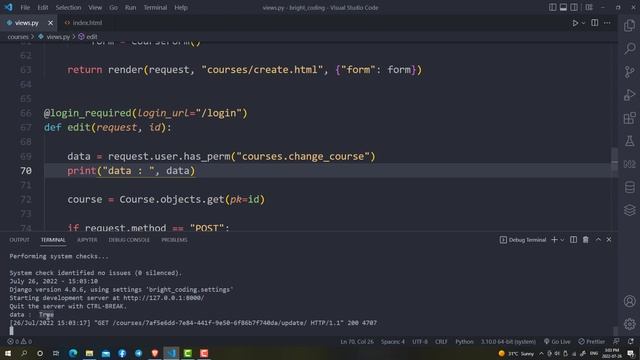Run the Python file with play button
This screenshot has height=360, width=640.
coord(575,23)
